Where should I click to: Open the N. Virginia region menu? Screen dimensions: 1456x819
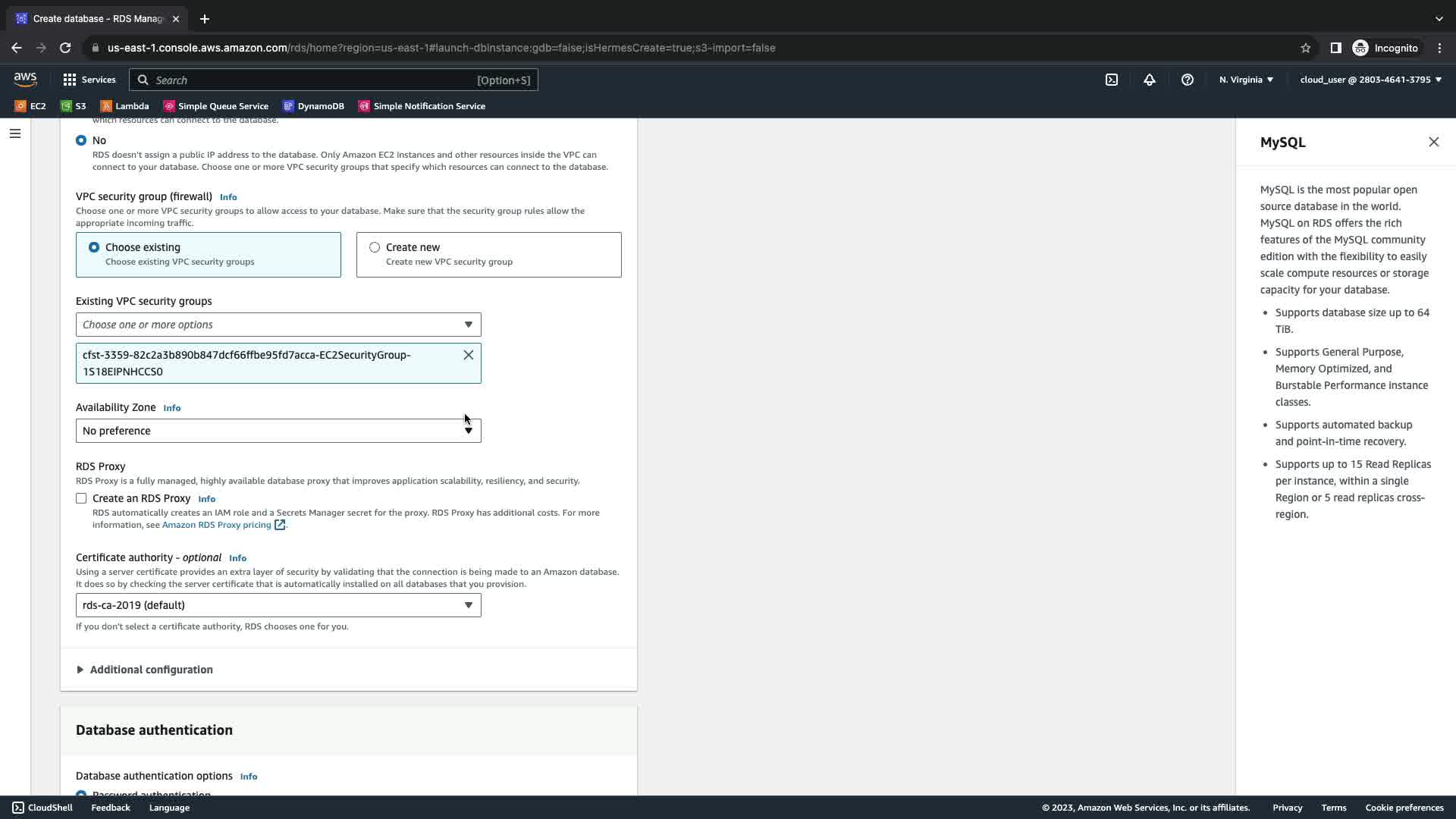[x=1246, y=80]
